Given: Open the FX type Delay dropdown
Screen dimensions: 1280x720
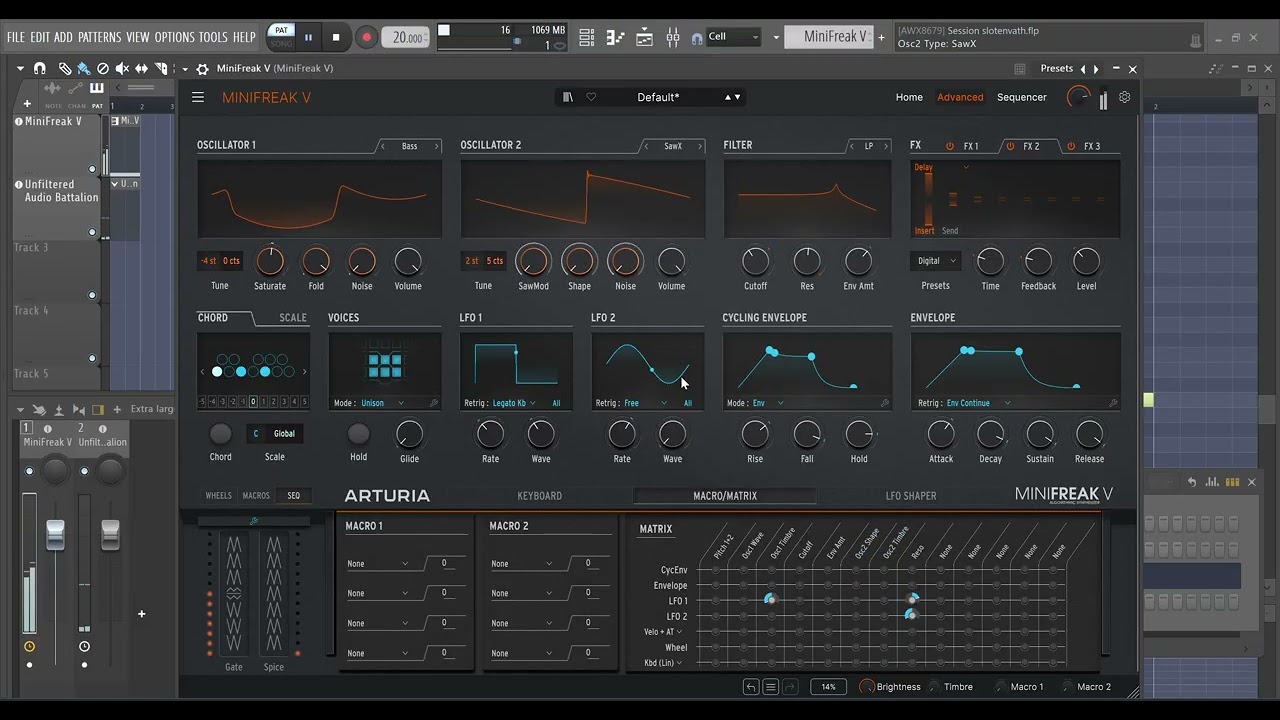Looking at the screenshot, I should (941, 168).
